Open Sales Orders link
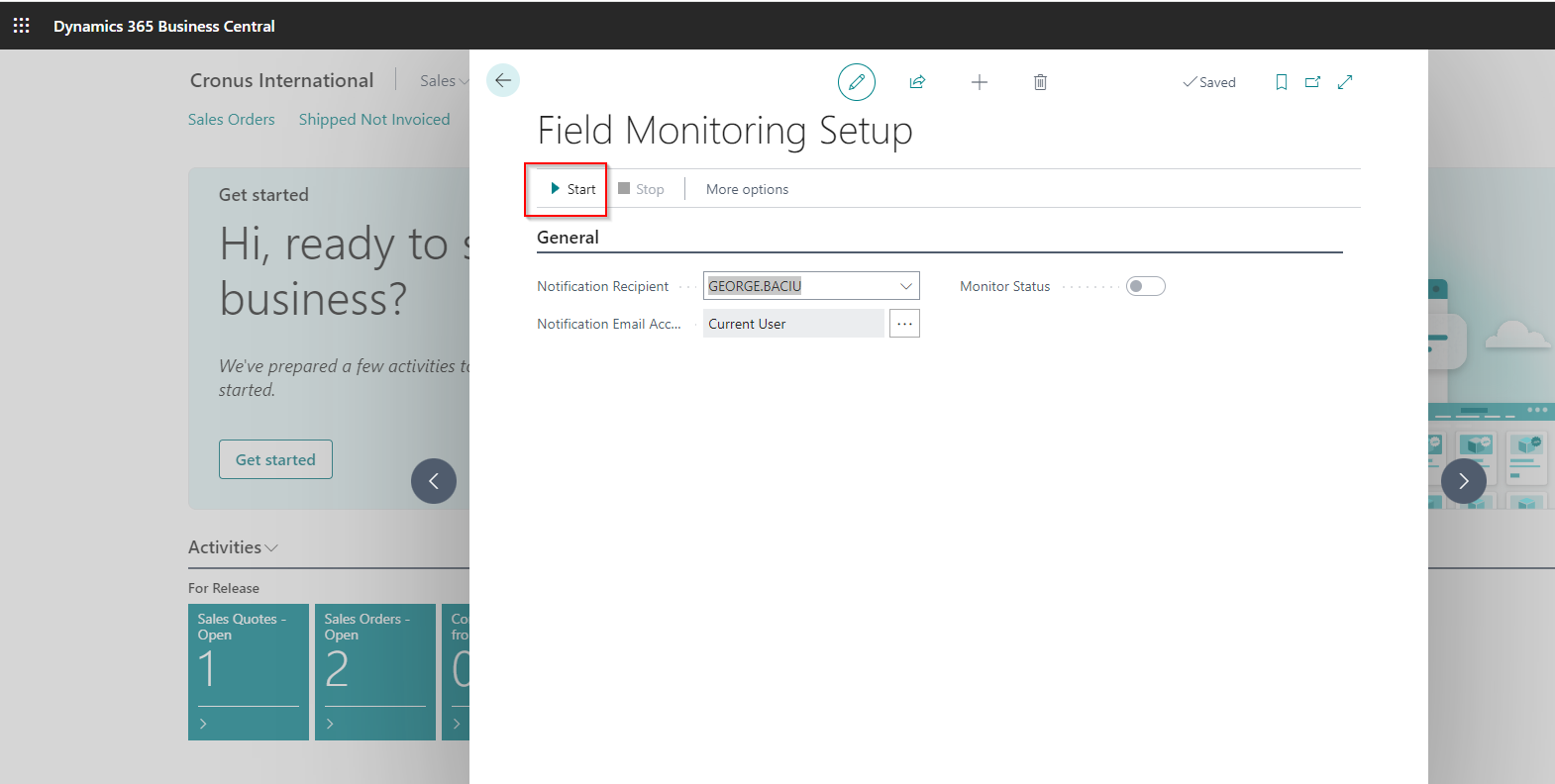Screen dimensions: 1555x784 tap(232, 119)
